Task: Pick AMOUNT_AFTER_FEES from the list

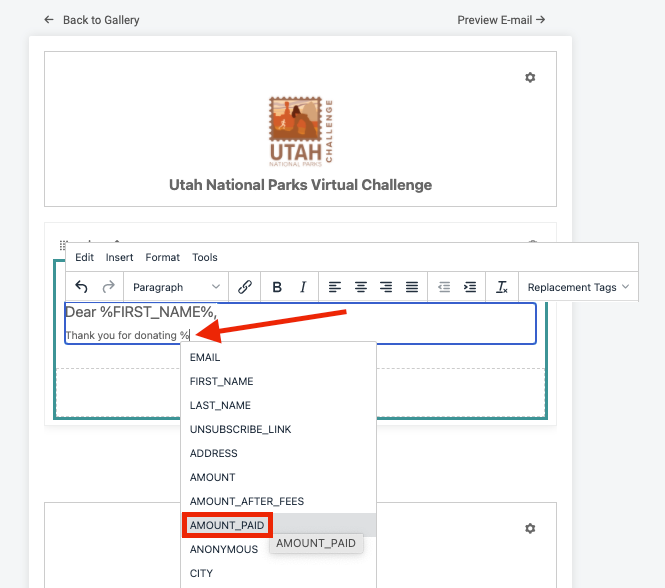Action: (278, 501)
